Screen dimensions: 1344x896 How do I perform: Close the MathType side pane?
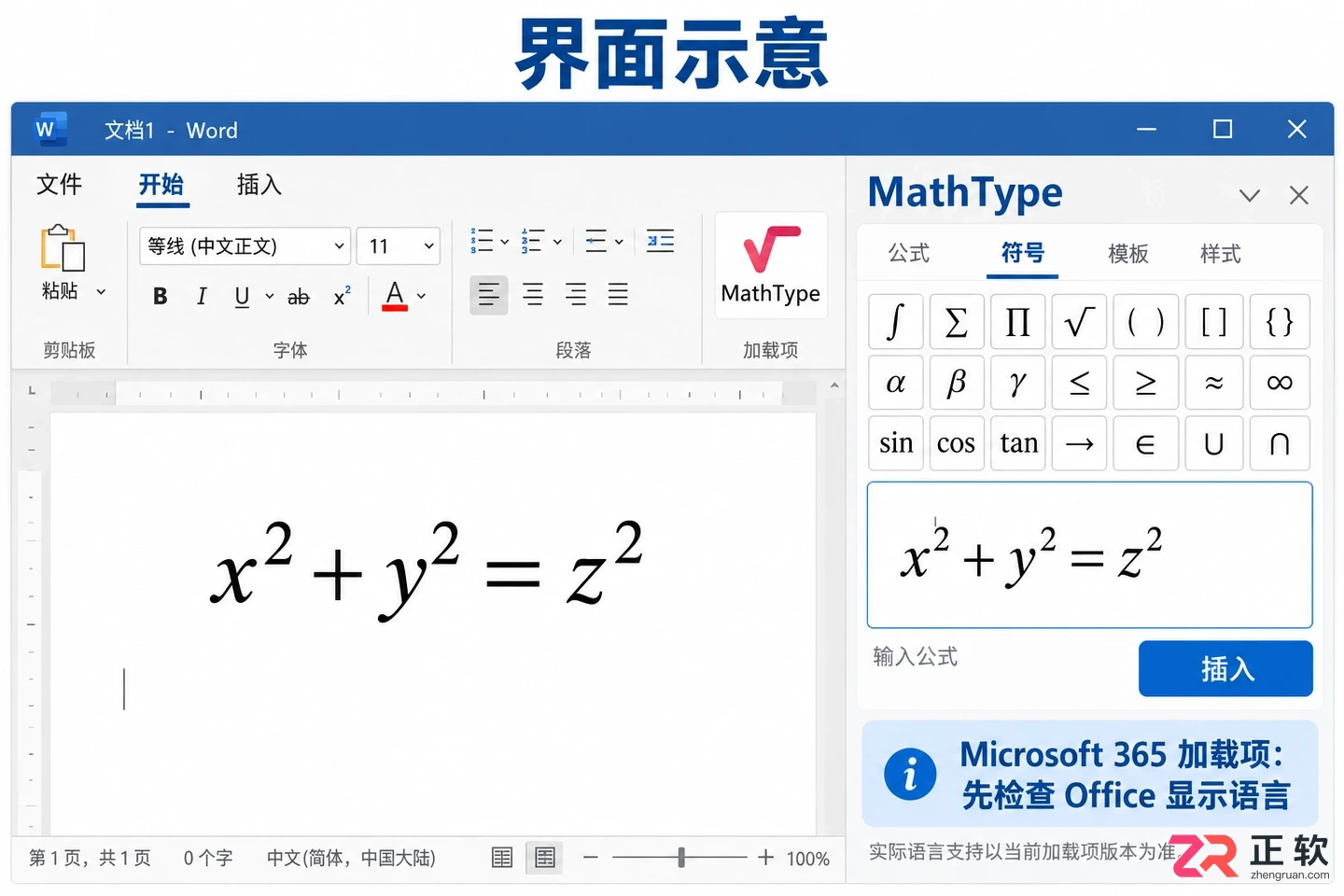tap(1298, 195)
